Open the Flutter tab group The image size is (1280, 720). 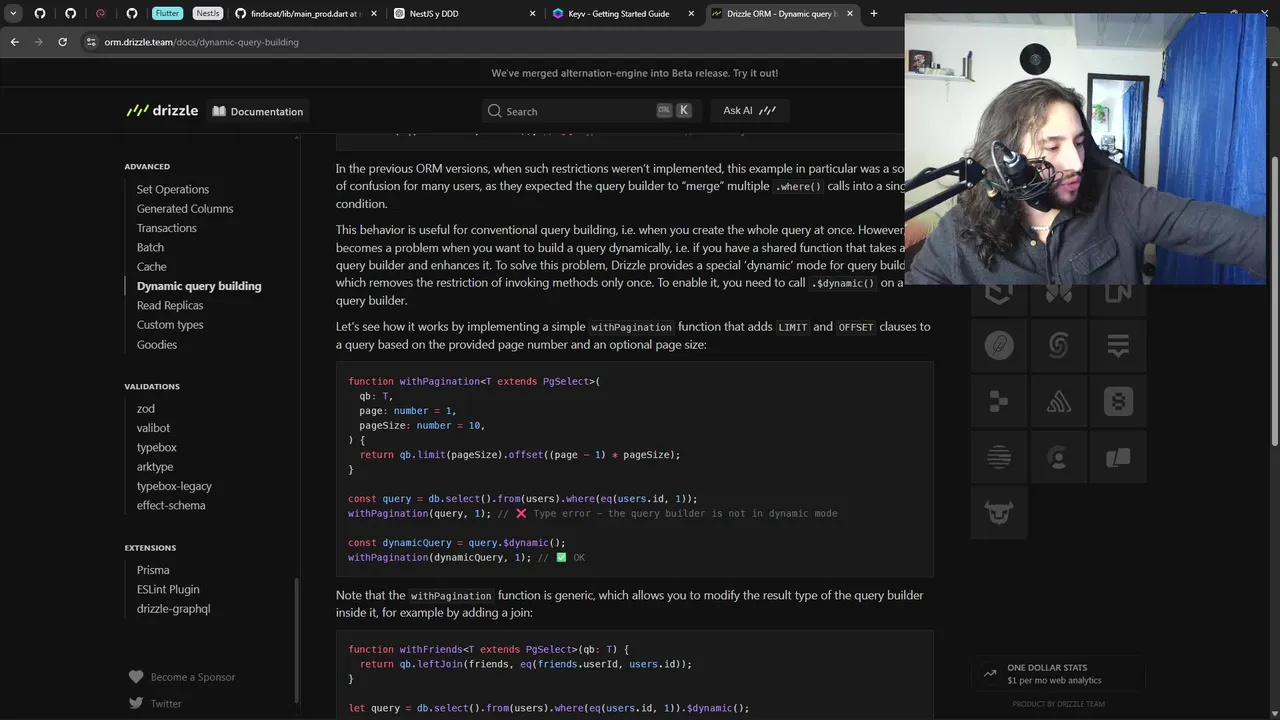pos(167,13)
